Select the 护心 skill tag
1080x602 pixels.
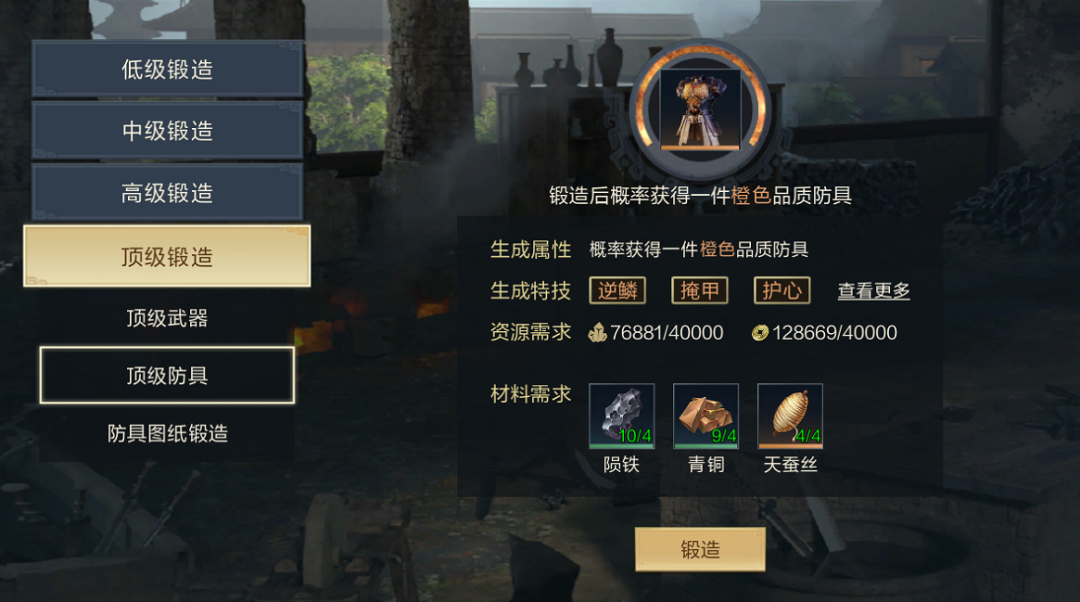click(782, 291)
